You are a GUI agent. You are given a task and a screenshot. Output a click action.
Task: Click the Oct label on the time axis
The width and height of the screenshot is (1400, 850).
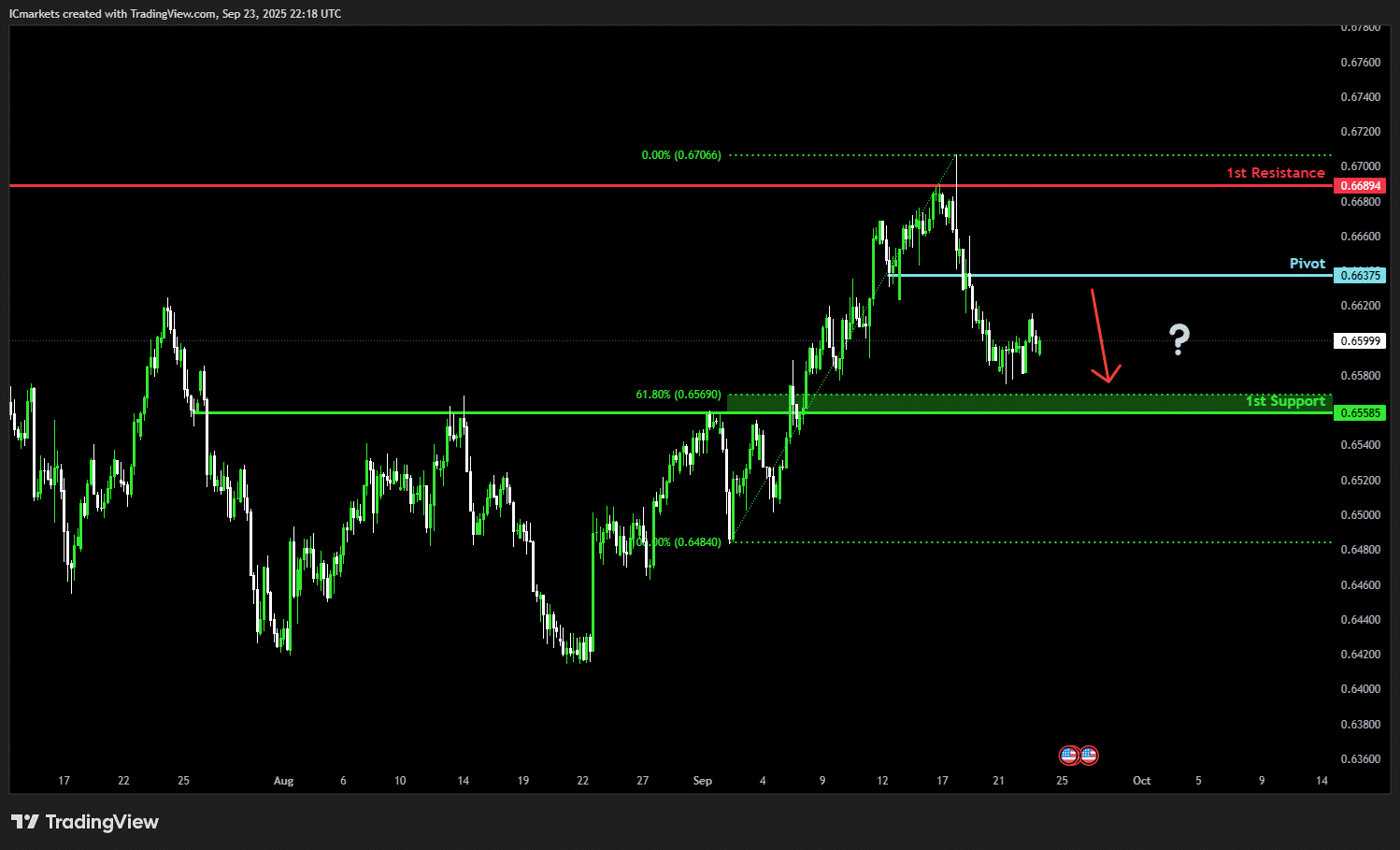click(x=1141, y=781)
